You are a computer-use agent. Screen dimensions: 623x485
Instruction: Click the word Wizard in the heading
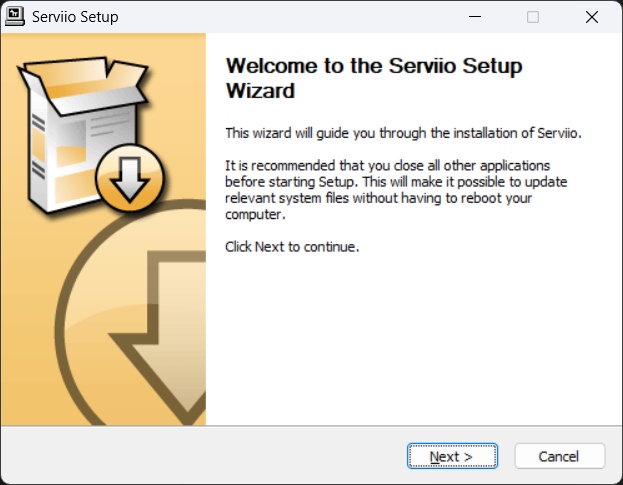tap(260, 91)
